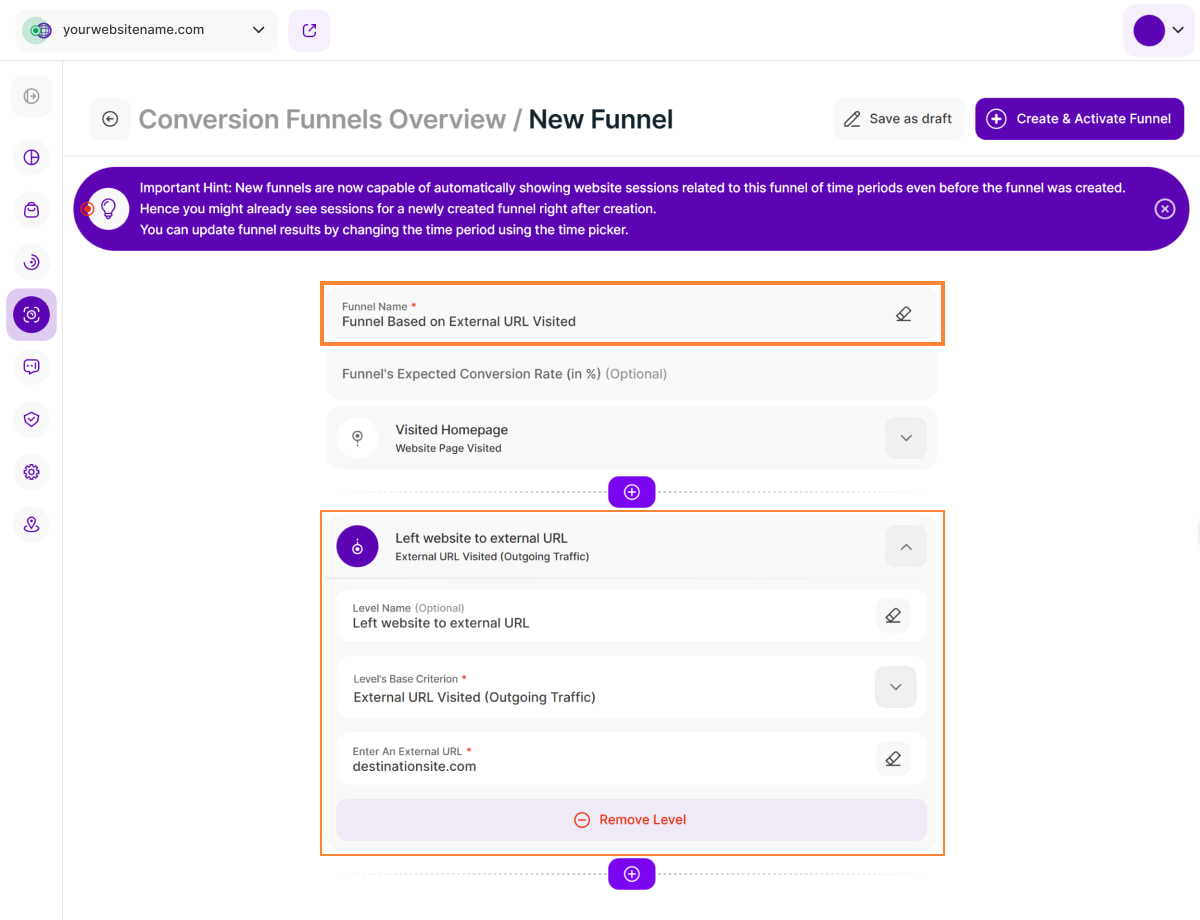Collapse the Left website to external URL level
Screen dimensions: 1200x920
[906, 546]
